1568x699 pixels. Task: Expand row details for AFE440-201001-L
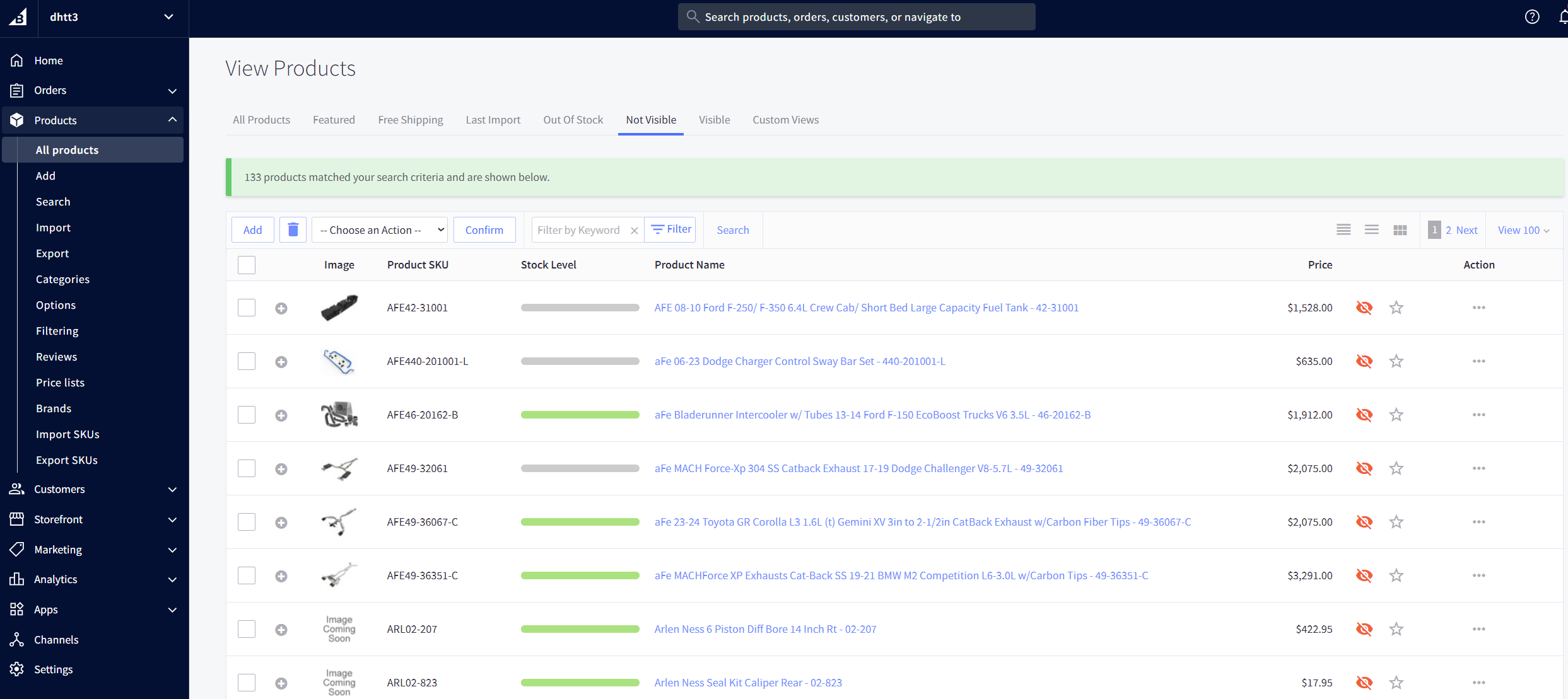click(x=281, y=362)
